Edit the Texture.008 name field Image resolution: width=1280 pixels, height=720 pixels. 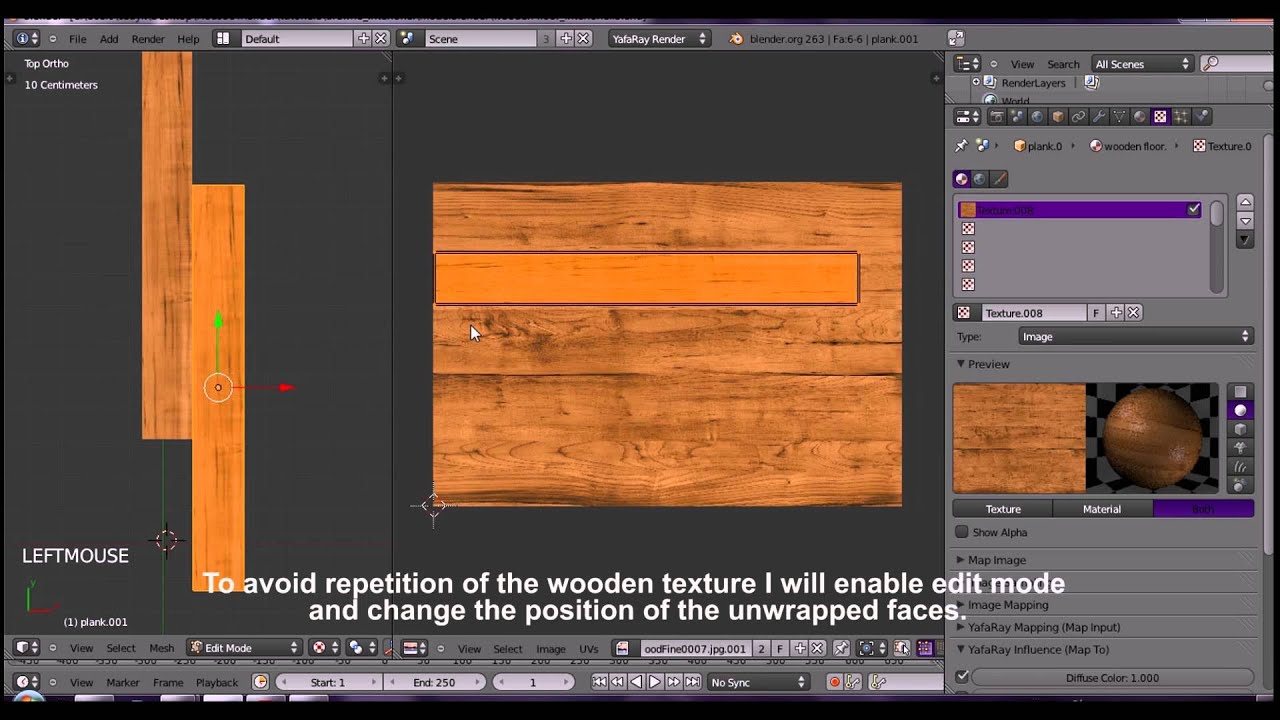(1033, 313)
